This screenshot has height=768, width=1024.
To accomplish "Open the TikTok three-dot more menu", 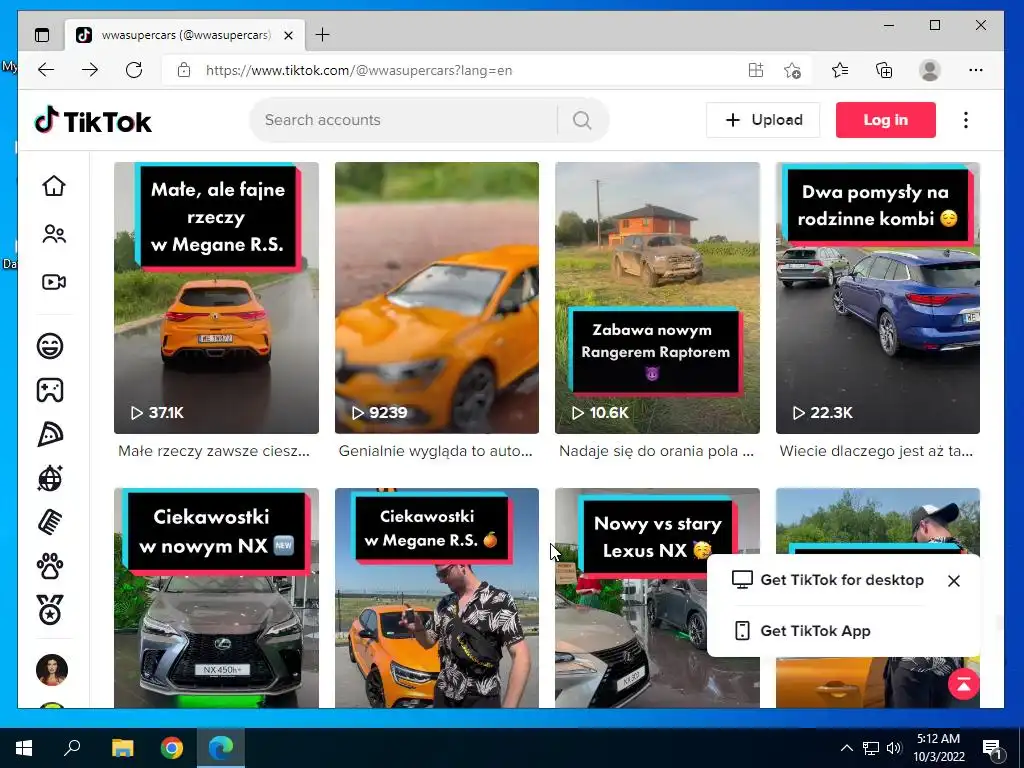I will pos(966,120).
